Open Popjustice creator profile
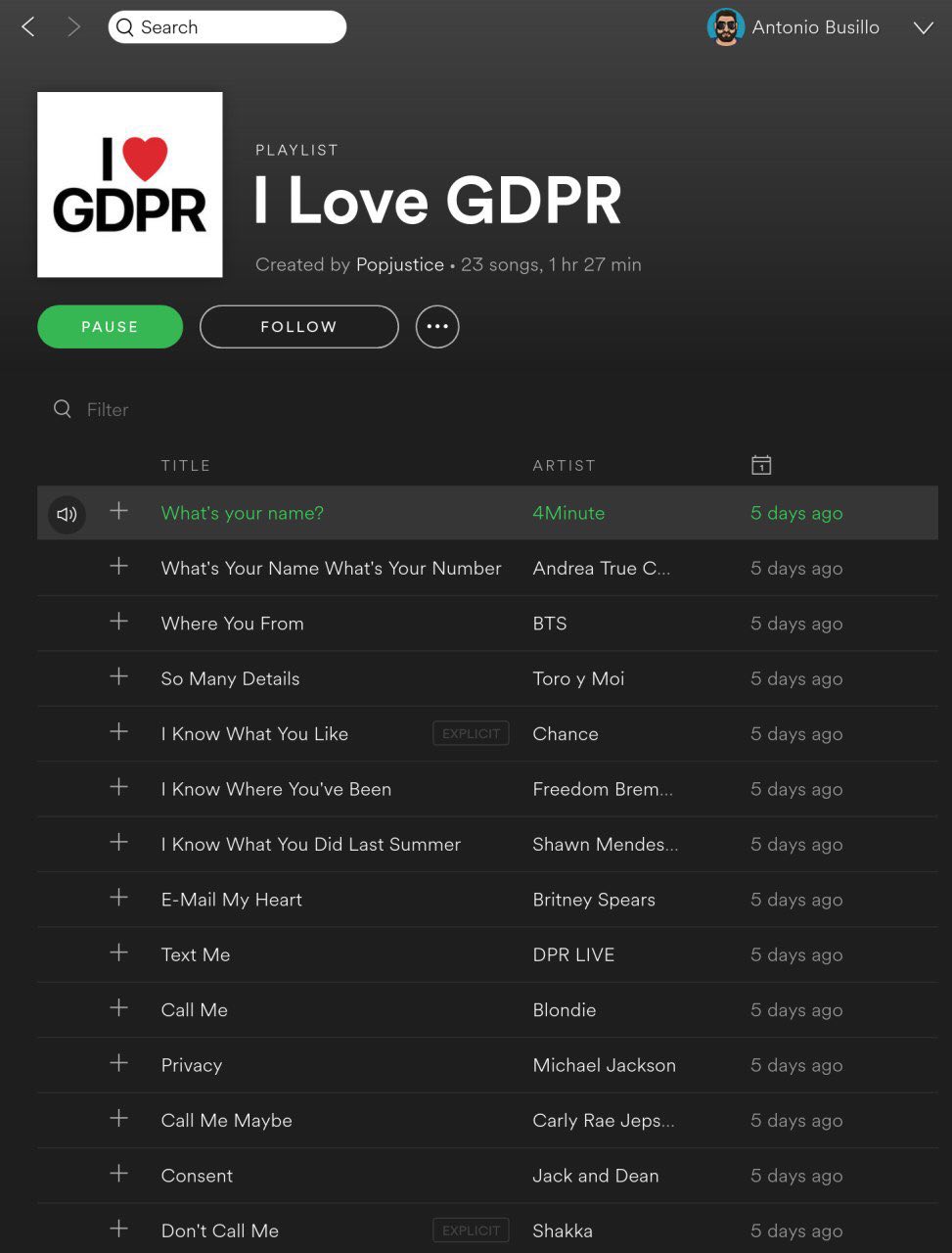952x1253 pixels. point(400,264)
